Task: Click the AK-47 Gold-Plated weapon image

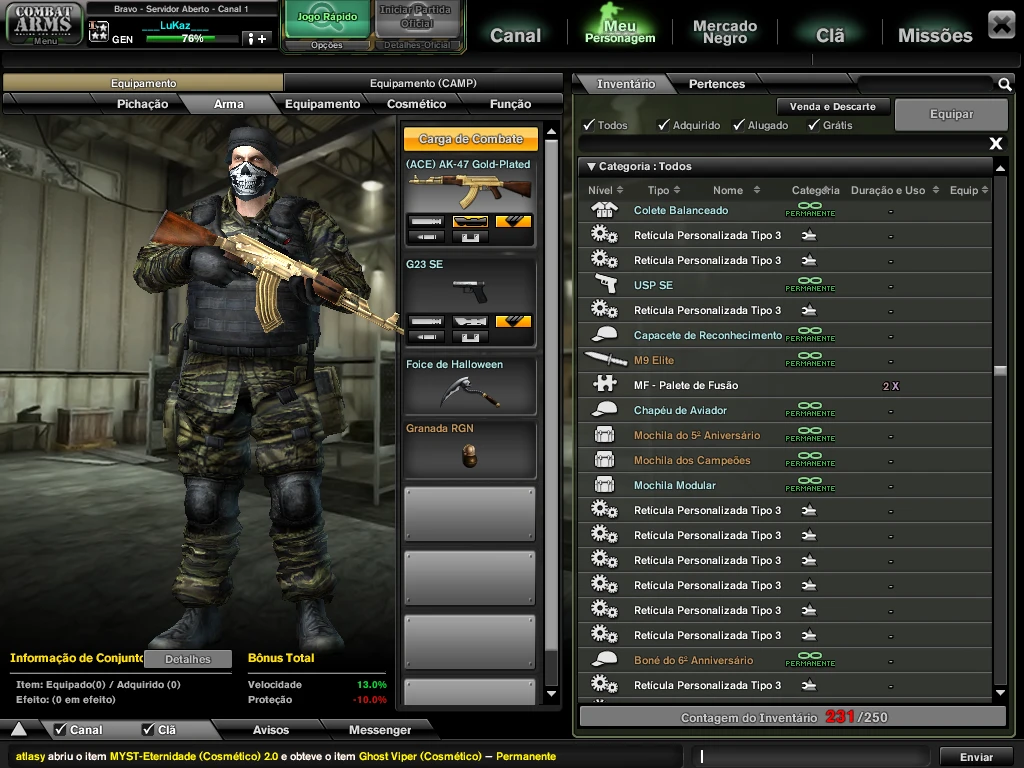Action: (469, 189)
